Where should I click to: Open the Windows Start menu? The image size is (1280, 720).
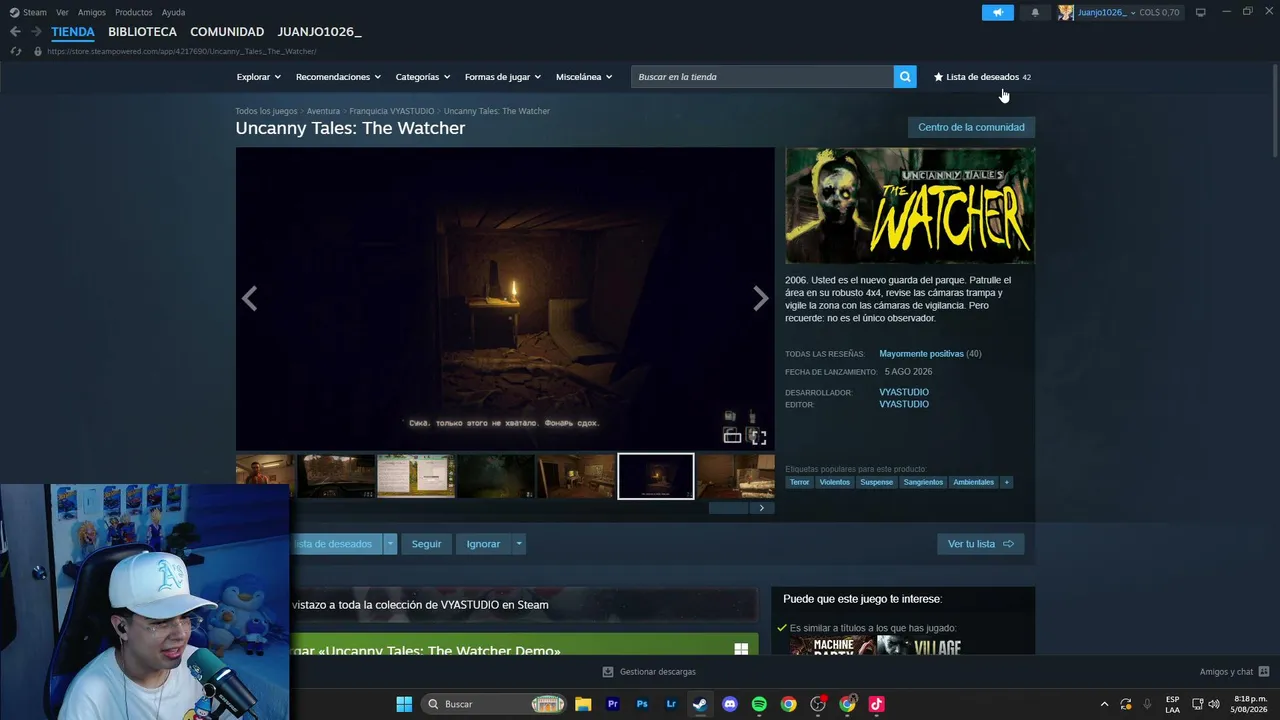(404, 704)
